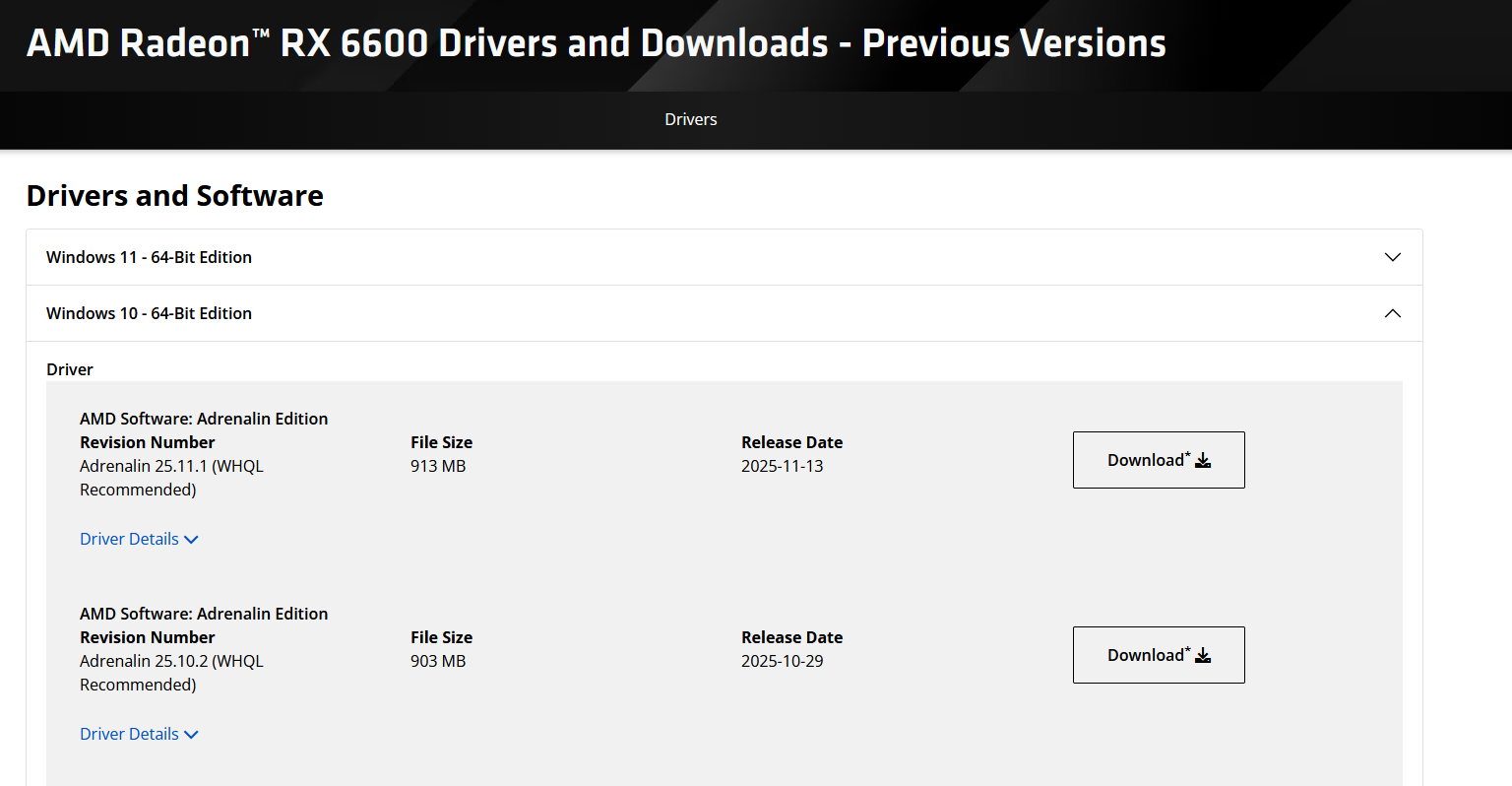Select the Adrenalin 25.11.1 (WHQL Recommended) revision text
Image resolution: width=1512 pixels, height=786 pixels.
(172, 478)
